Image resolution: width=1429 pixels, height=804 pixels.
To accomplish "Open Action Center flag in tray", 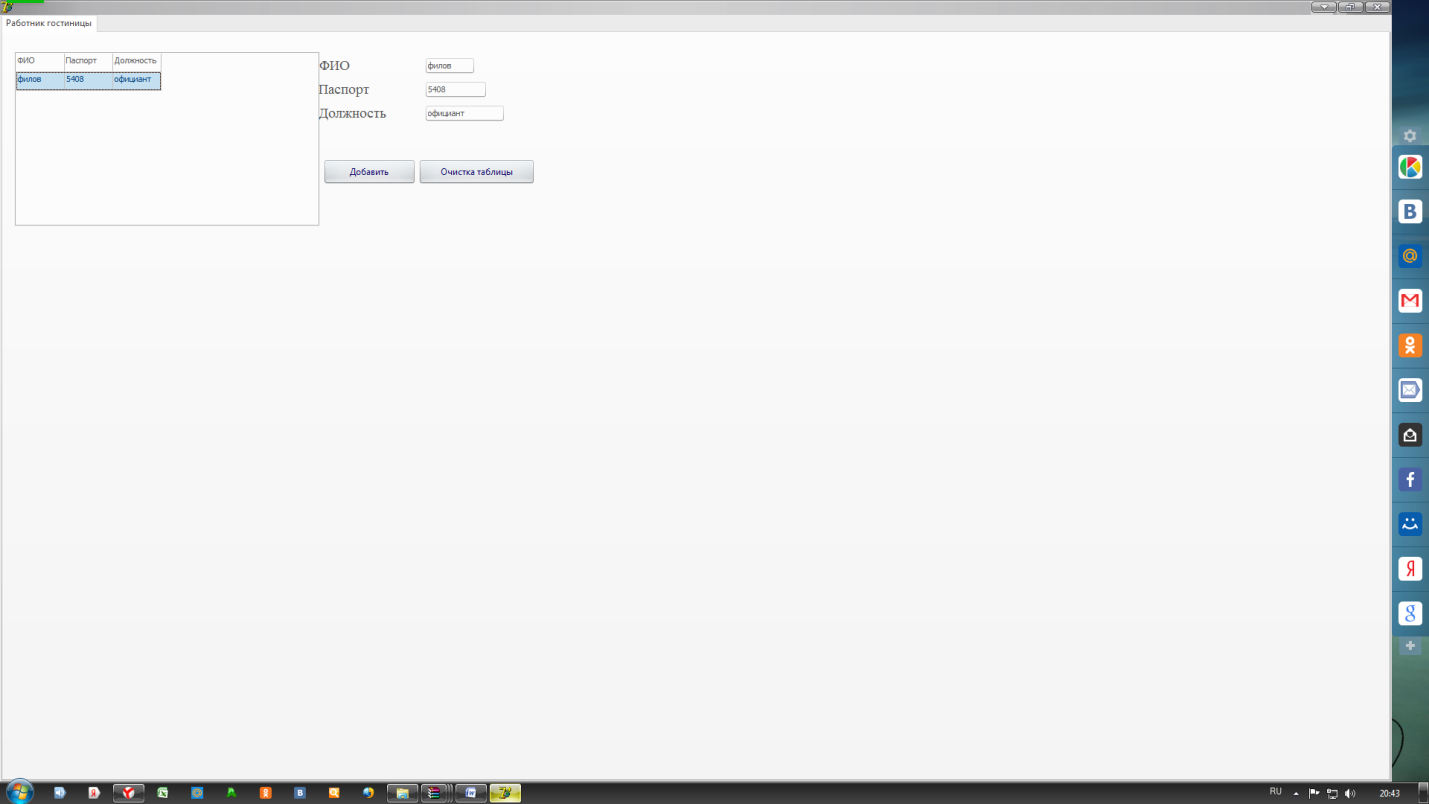I will pos(1314,793).
